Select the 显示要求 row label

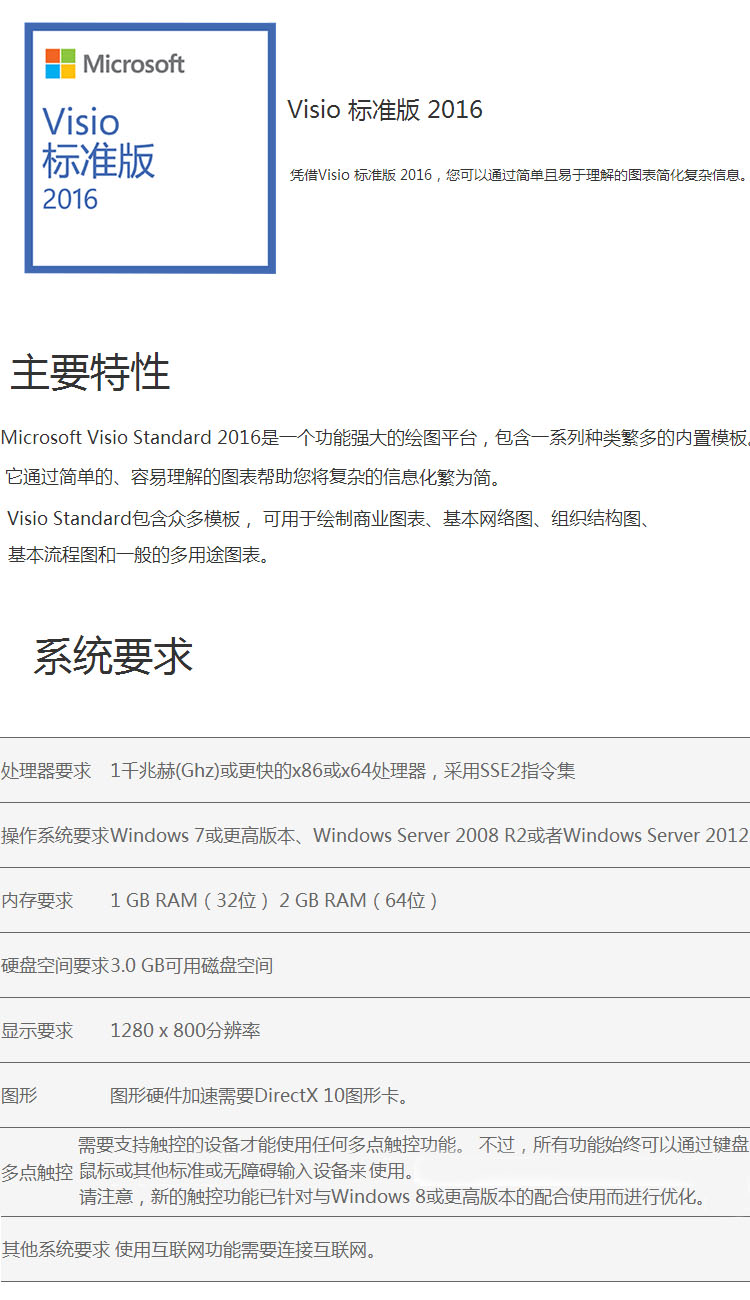[x=37, y=1031]
